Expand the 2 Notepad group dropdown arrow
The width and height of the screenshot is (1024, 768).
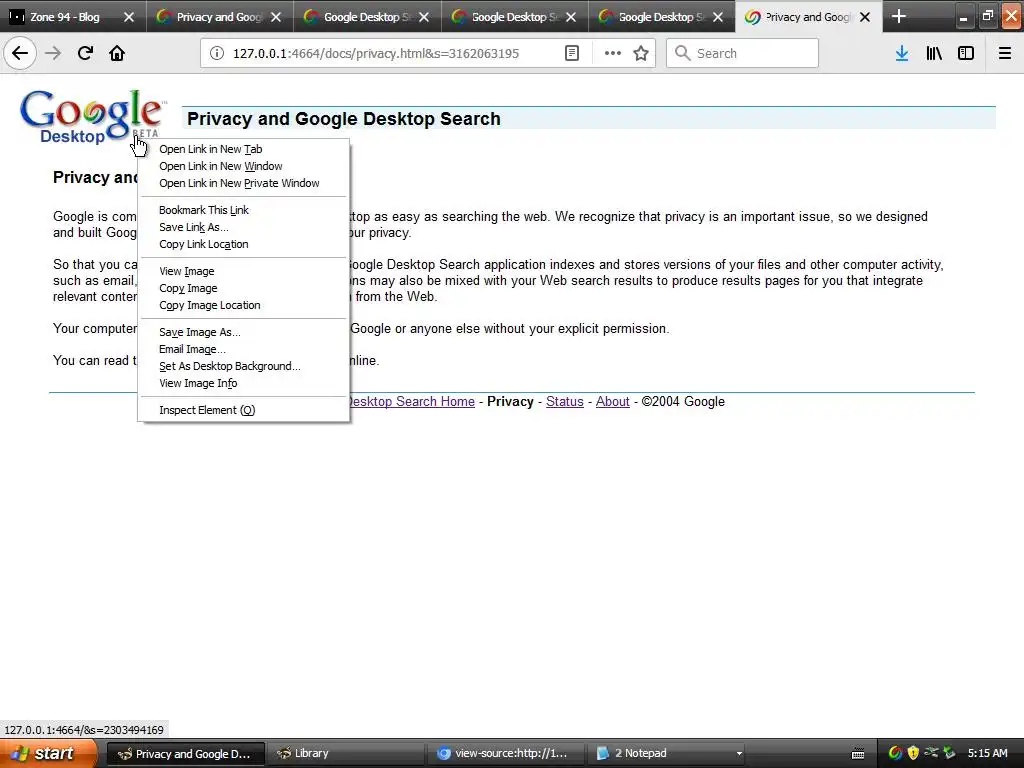point(739,754)
